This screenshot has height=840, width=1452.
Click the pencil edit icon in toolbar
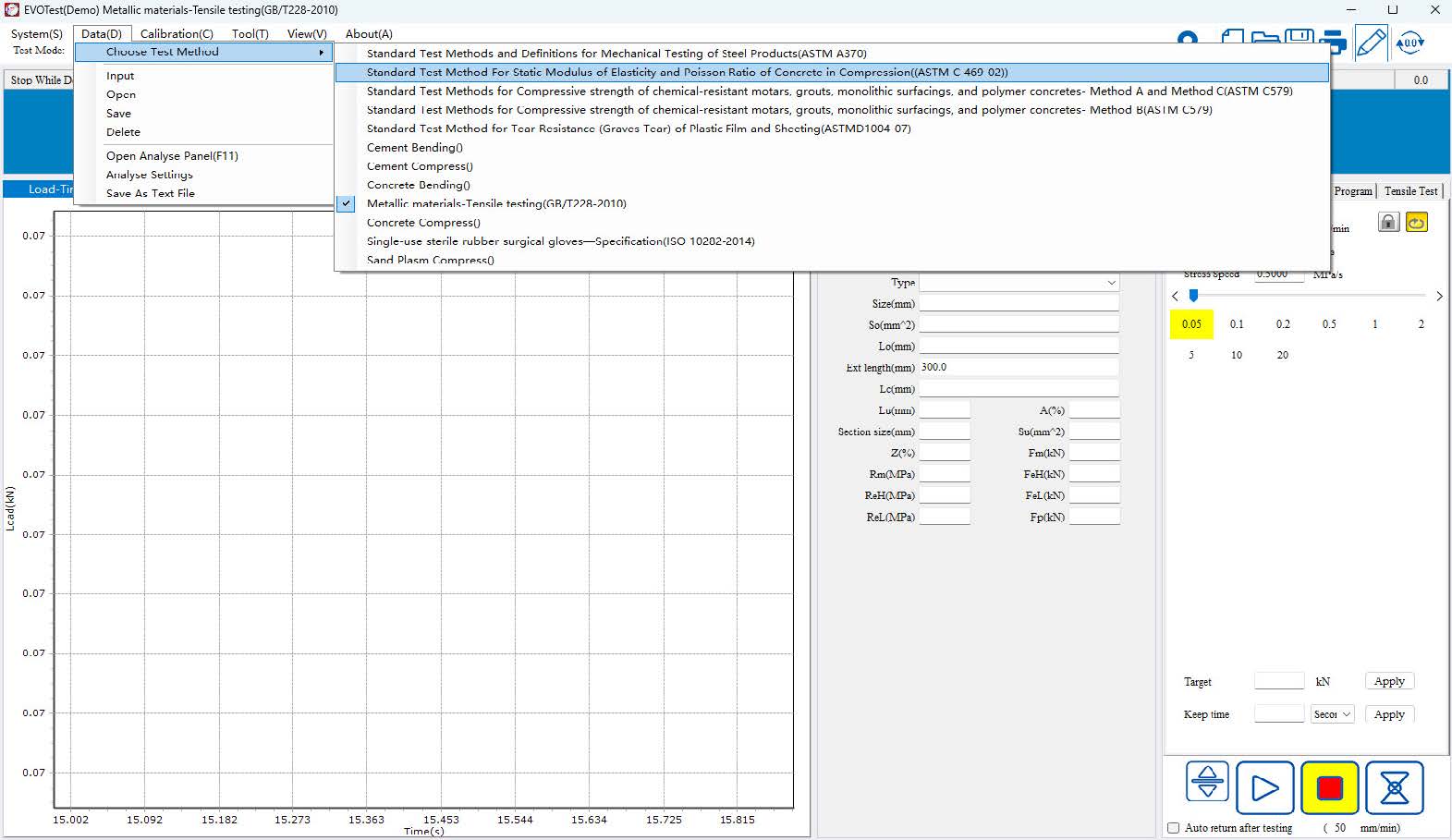[1370, 42]
